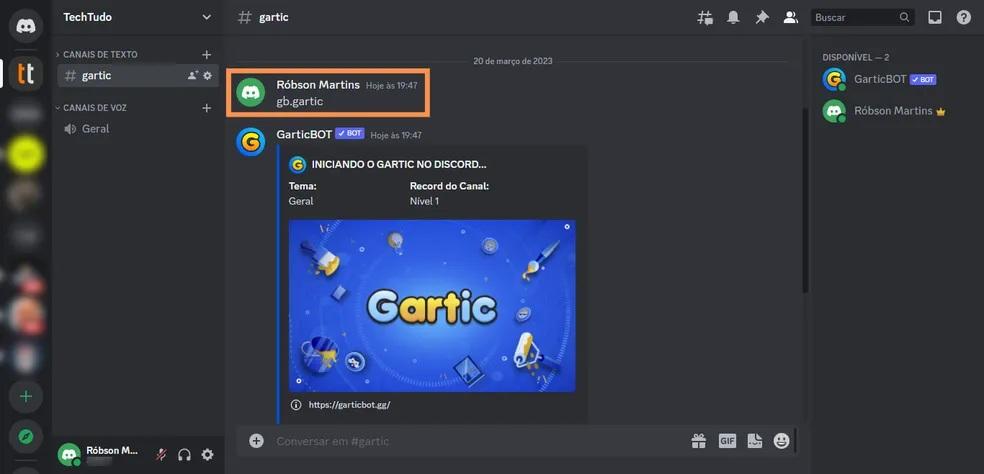Toggle member list visibility icon
The width and height of the screenshot is (984, 474).
coord(791,18)
